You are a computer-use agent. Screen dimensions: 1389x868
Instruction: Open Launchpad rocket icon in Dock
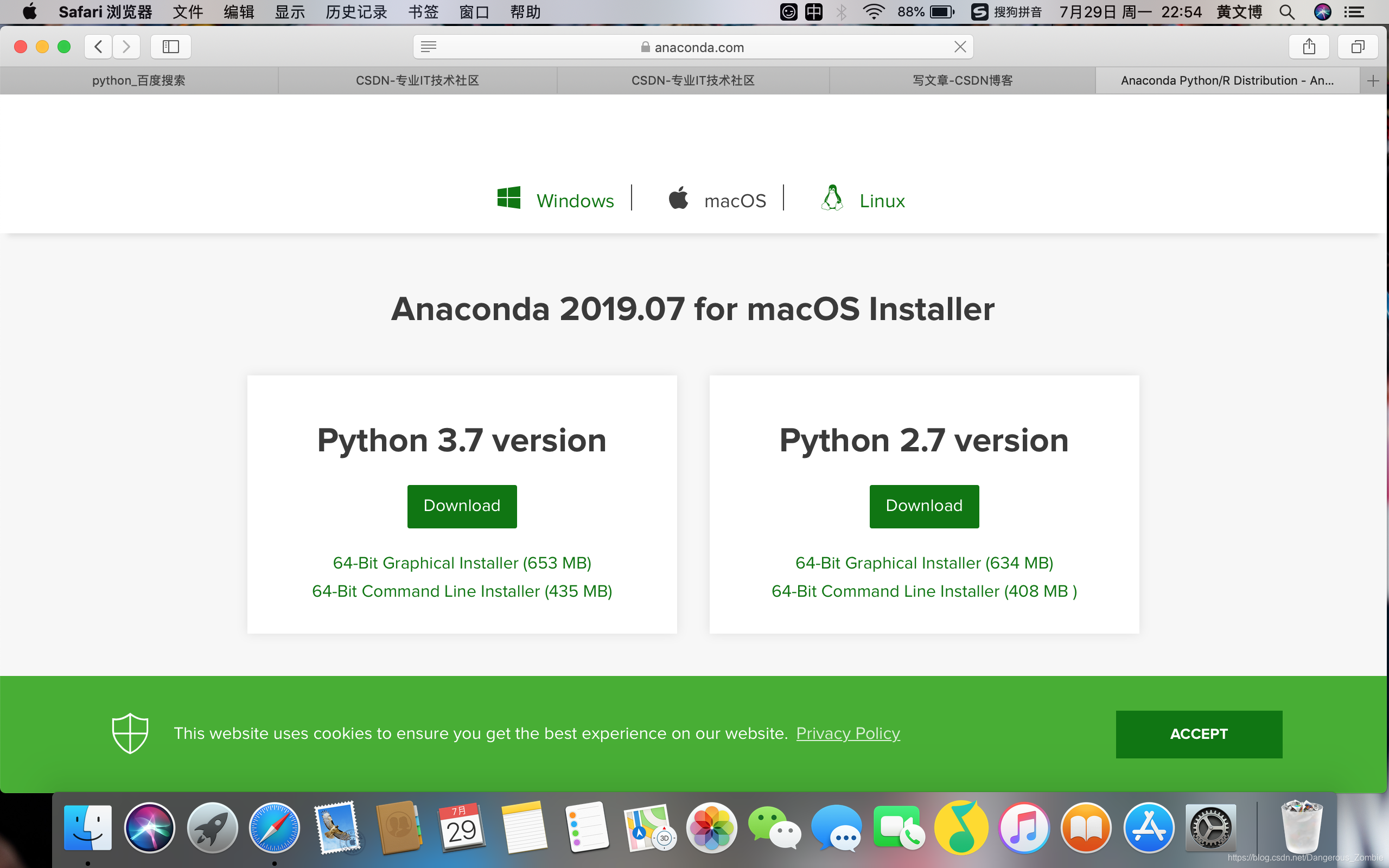[x=212, y=827]
